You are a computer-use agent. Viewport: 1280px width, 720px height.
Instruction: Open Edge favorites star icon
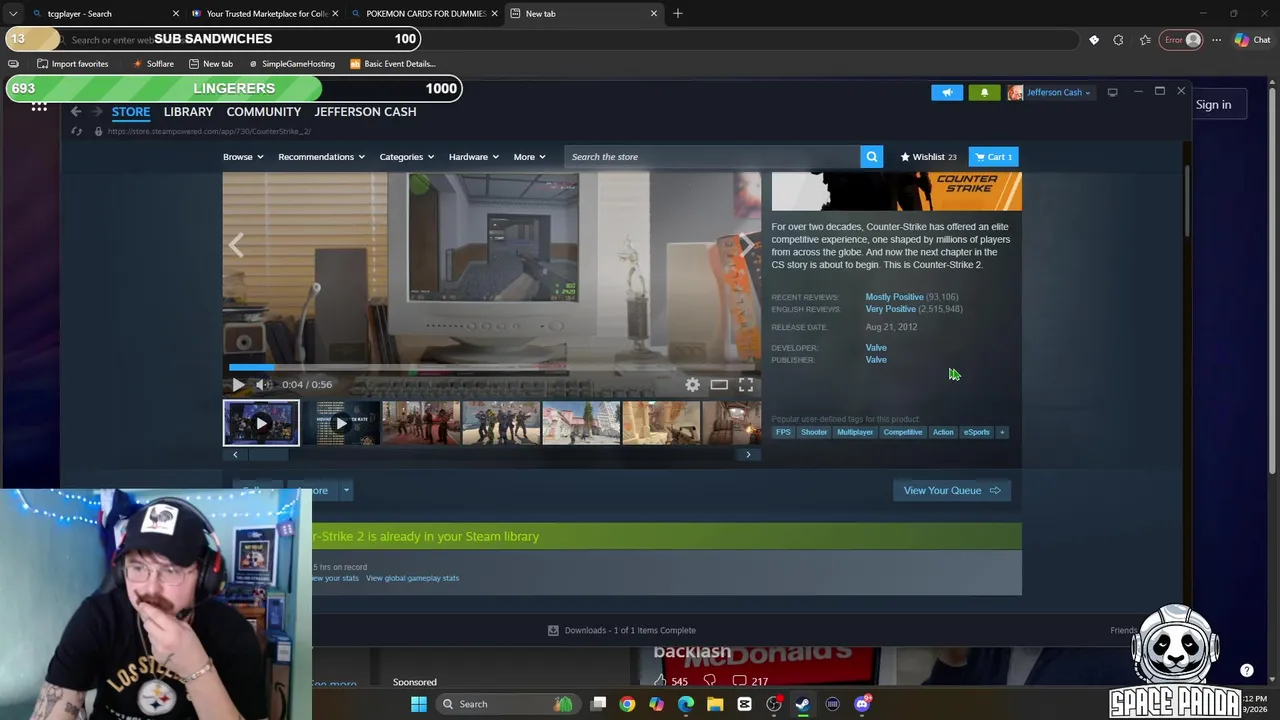coord(1145,40)
